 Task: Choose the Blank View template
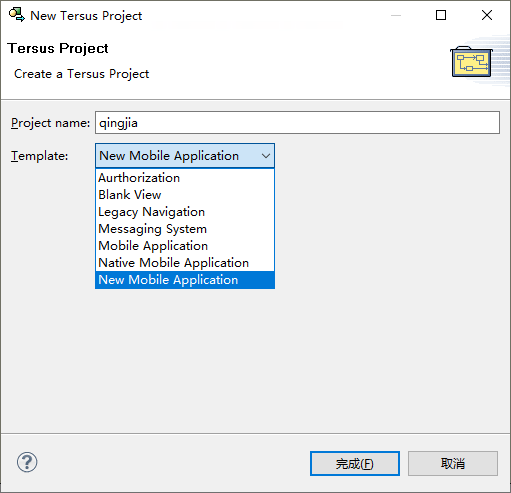[x=185, y=195]
